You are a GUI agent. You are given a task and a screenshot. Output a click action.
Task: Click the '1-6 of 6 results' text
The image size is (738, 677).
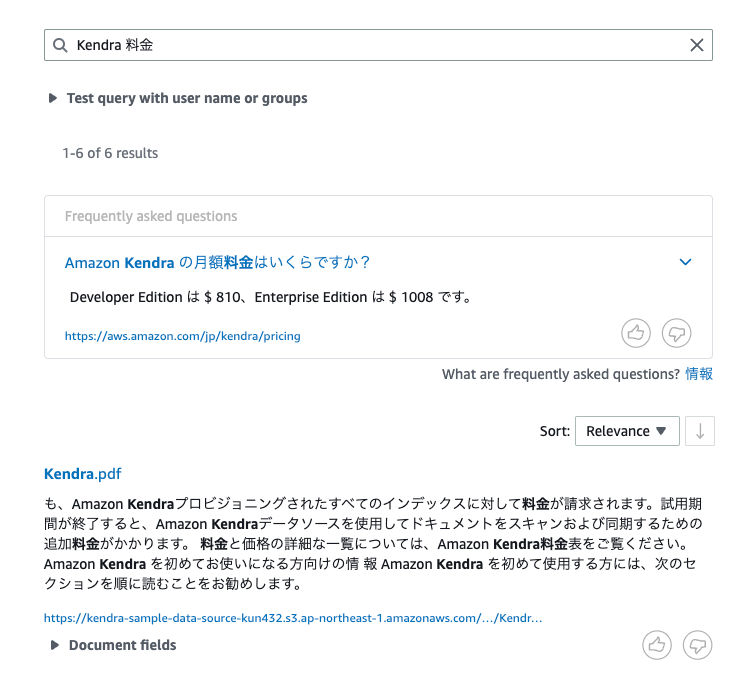pyautogui.click(x=110, y=153)
